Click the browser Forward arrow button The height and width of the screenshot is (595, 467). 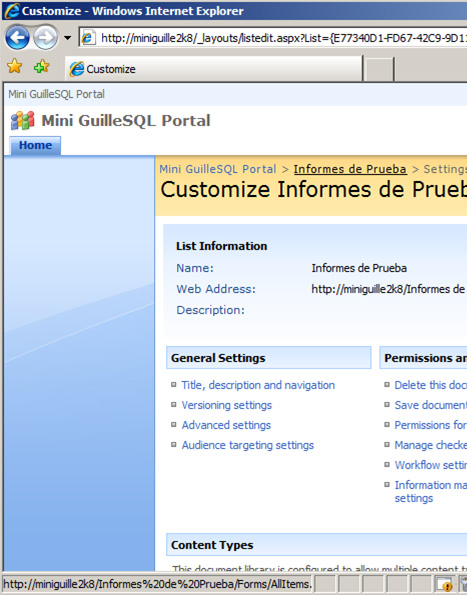(45, 38)
